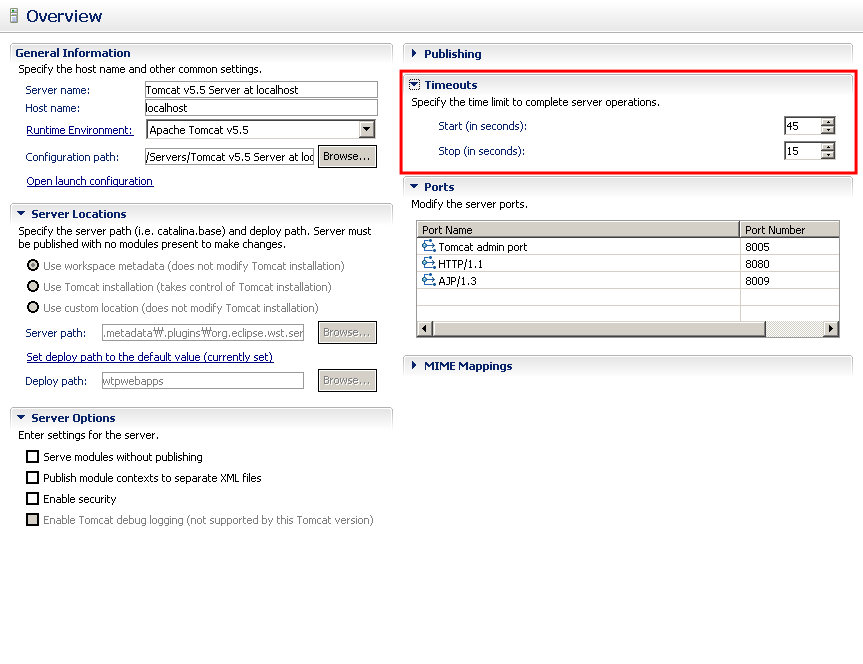Collapse the Server Options section
This screenshot has width=863, height=664.
(x=21, y=417)
